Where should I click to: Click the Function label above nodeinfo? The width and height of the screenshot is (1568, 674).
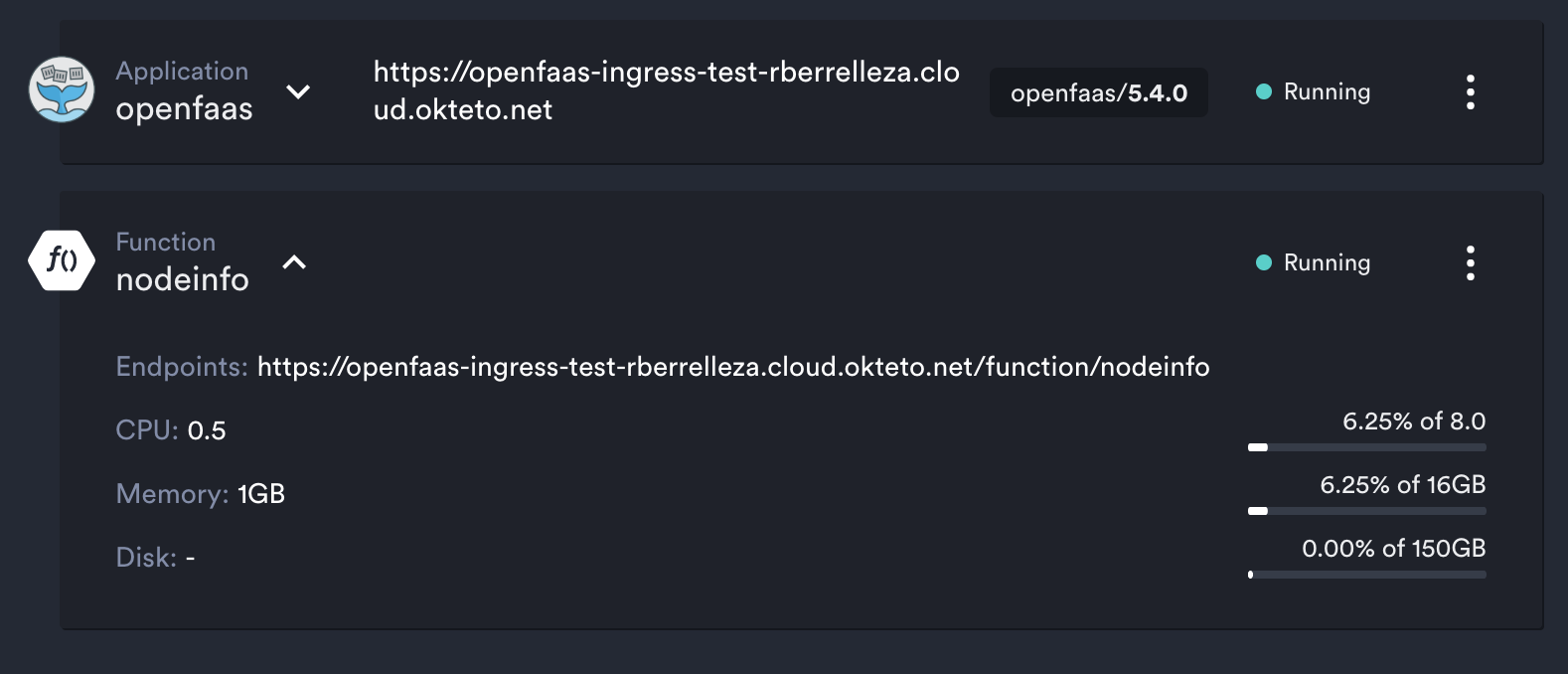(165, 242)
